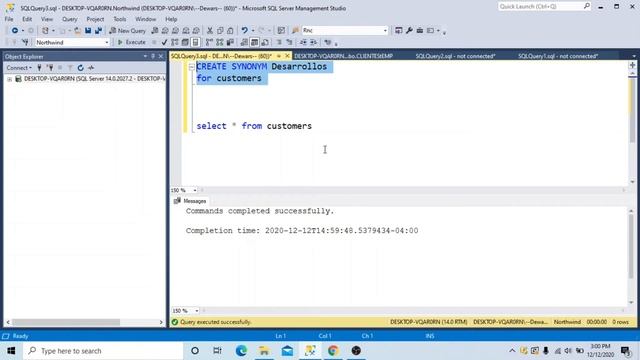Click the 'Commands completed successfully.' message

pyautogui.click(x=260, y=211)
